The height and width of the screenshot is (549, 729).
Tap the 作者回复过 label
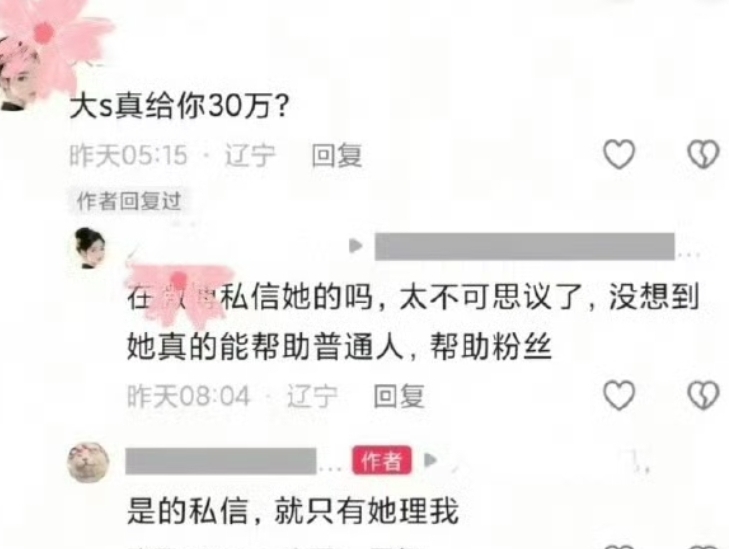(128, 201)
